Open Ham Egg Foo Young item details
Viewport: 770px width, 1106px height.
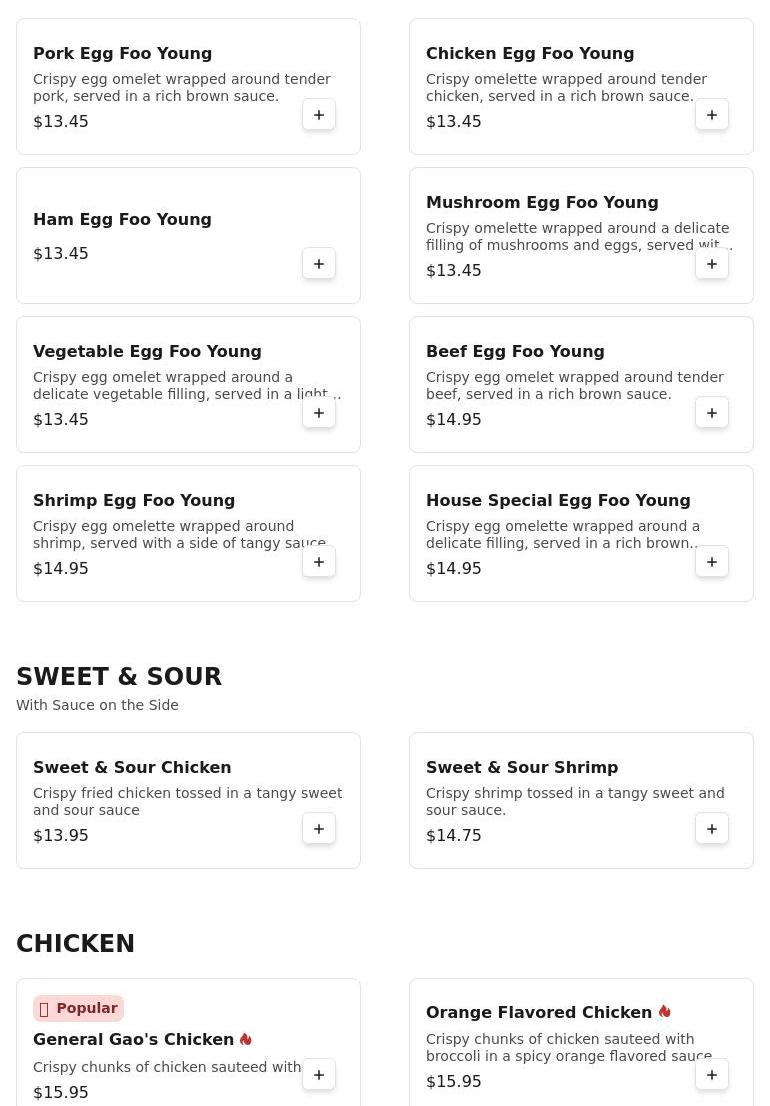(x=122, y=220)
